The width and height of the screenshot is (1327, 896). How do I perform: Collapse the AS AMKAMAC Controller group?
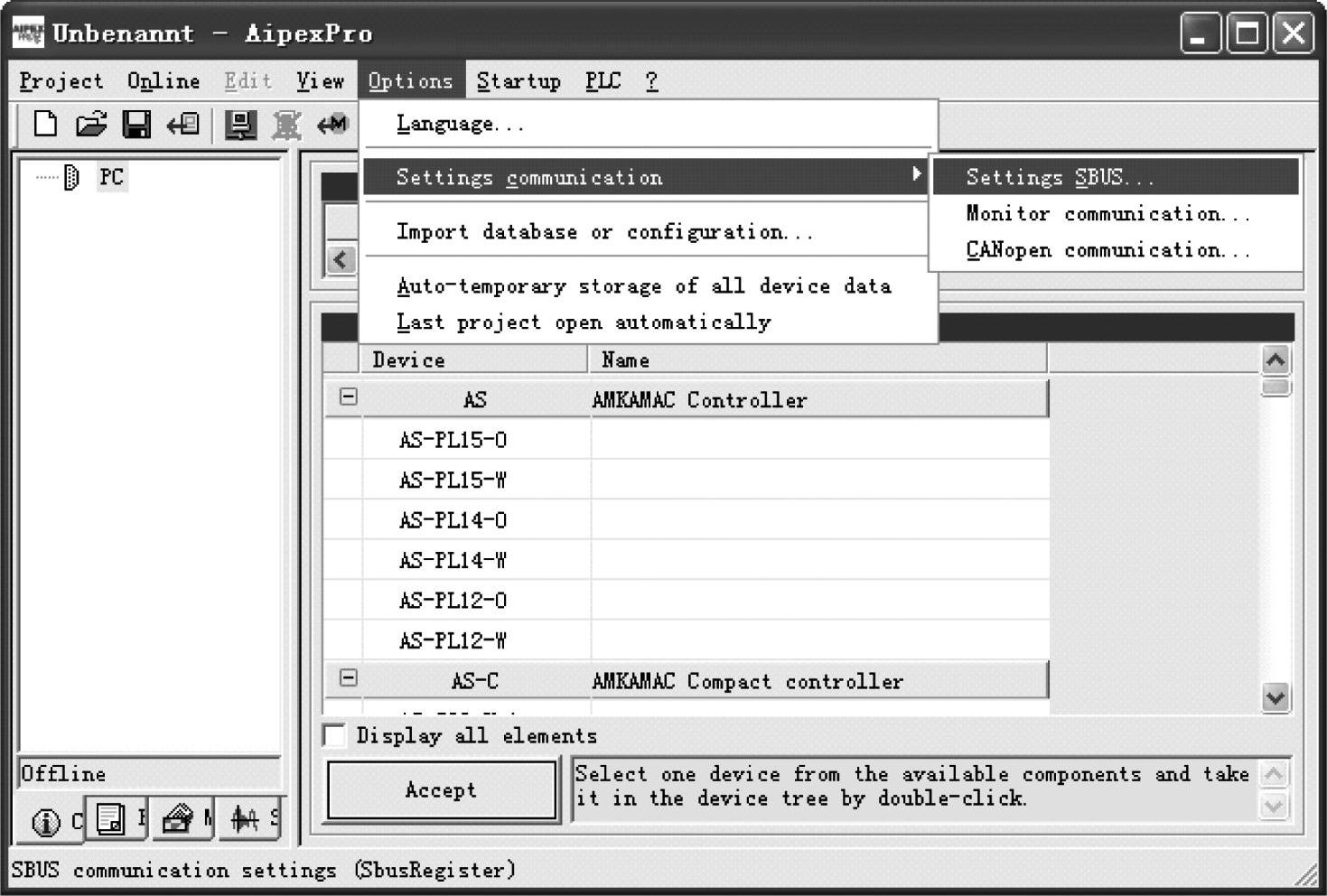[348, 397]
